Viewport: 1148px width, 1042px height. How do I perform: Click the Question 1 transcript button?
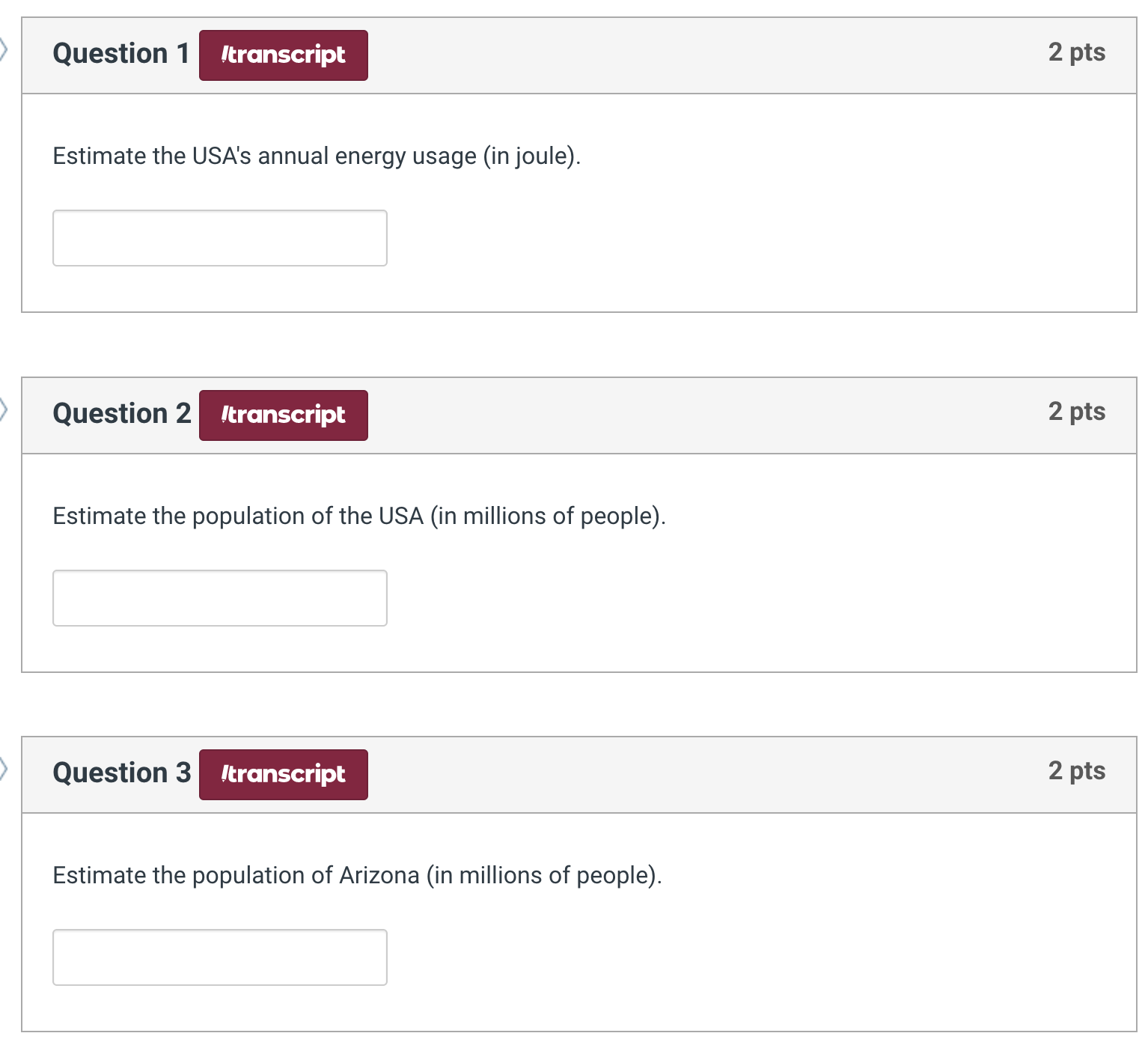coord(283,55)
